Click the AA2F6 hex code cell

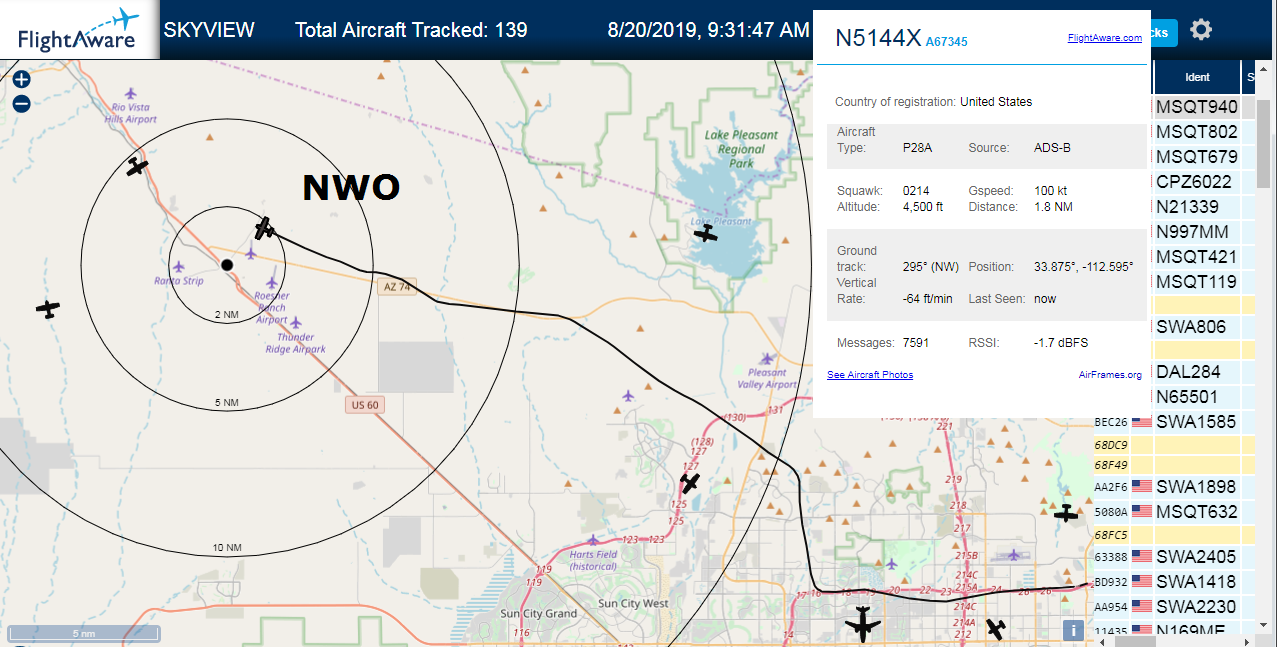click(x=1110, y=487)
